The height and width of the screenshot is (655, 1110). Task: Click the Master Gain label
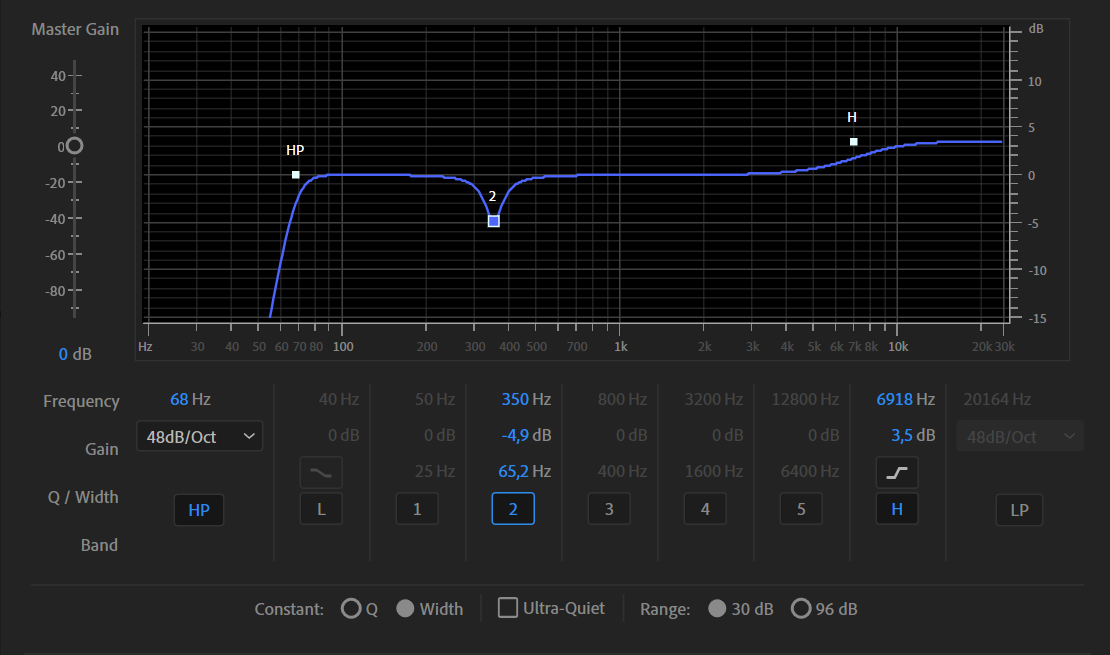coord(75,30)
